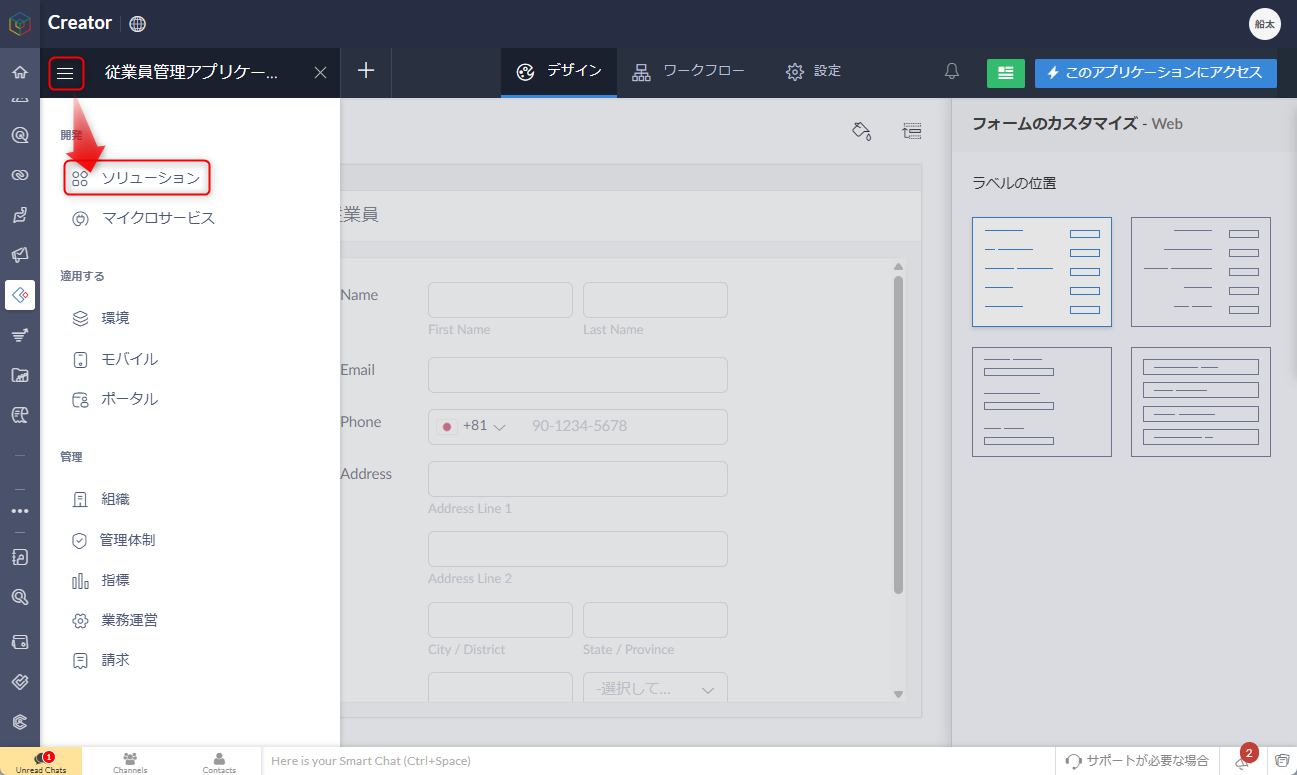Click the globe icon beside Creator
The image size is (1297, 775).
point(138,24)
